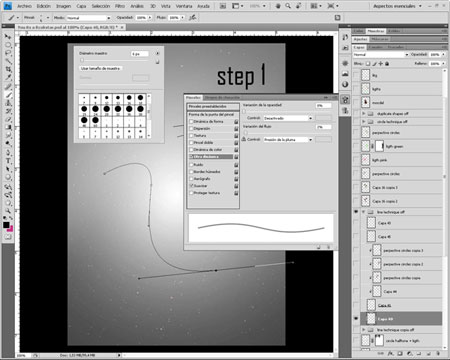Open opacity Control dropdown showing Desactivado

tap(288, 118)
